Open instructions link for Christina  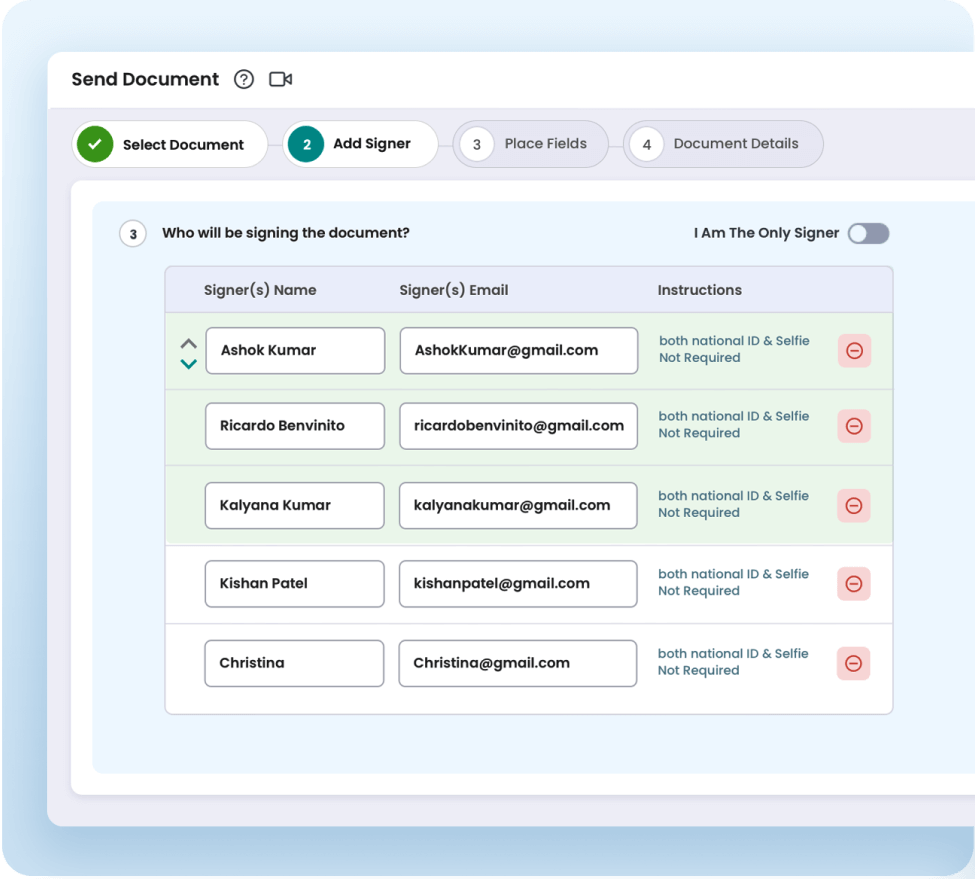click(x=732, y=662)
